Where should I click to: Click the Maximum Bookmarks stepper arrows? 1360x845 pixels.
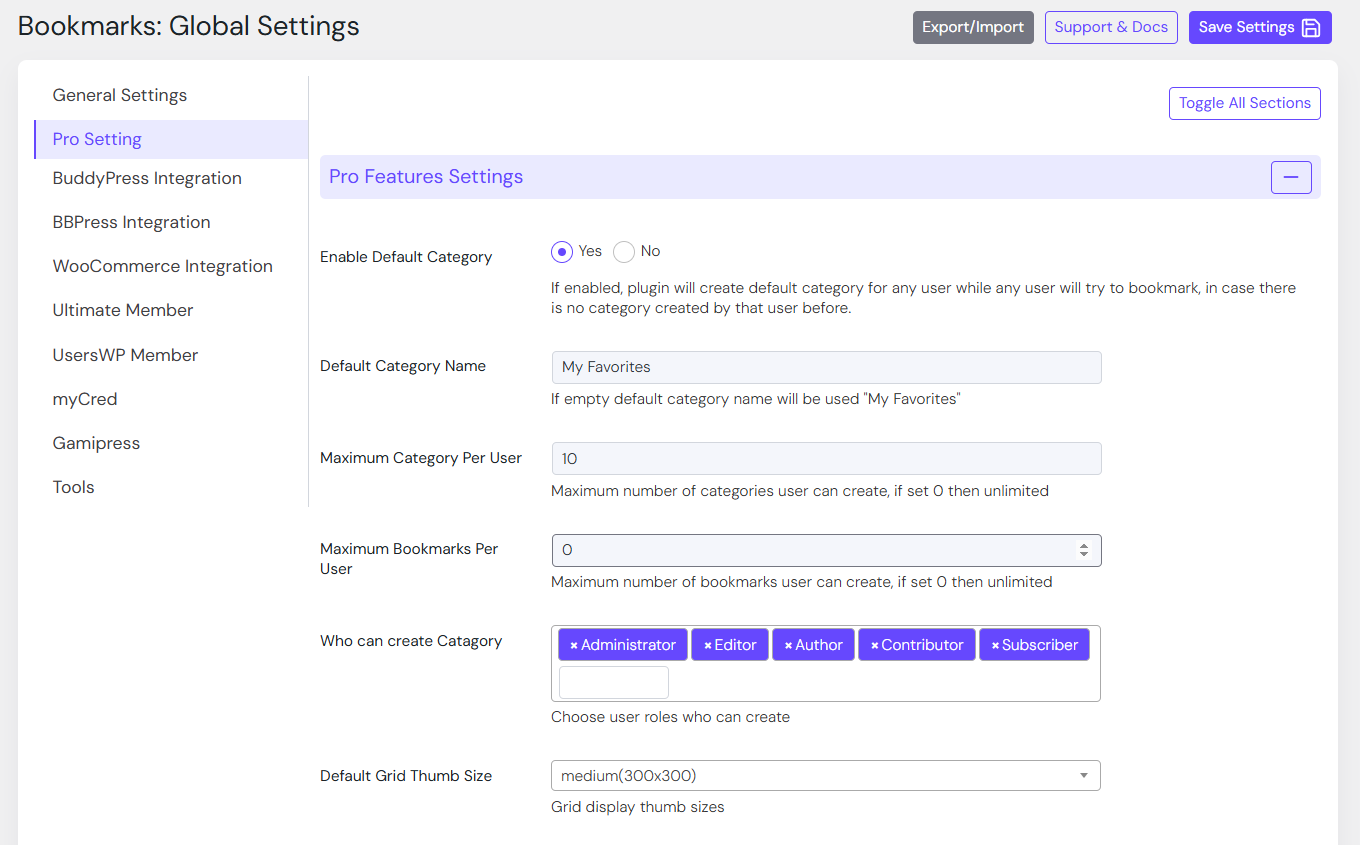pyautogui.click(x=1083, y=550)
